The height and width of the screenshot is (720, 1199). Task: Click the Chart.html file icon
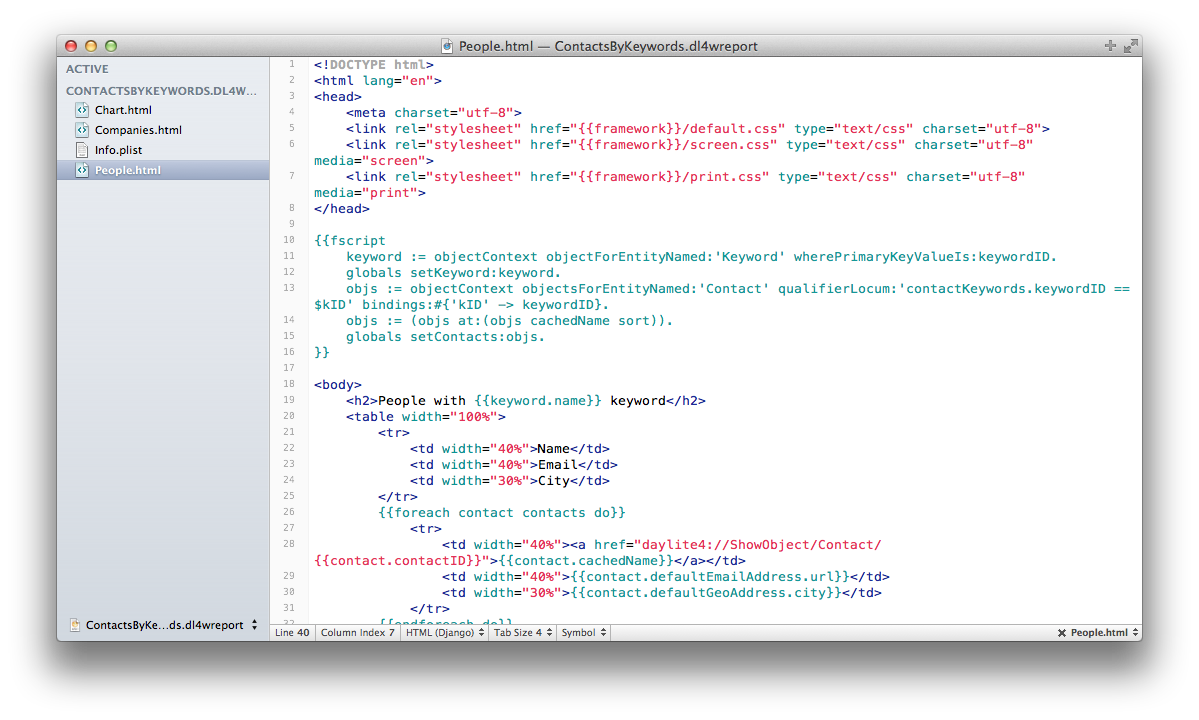pyautogui.click(x=82, y=110)
